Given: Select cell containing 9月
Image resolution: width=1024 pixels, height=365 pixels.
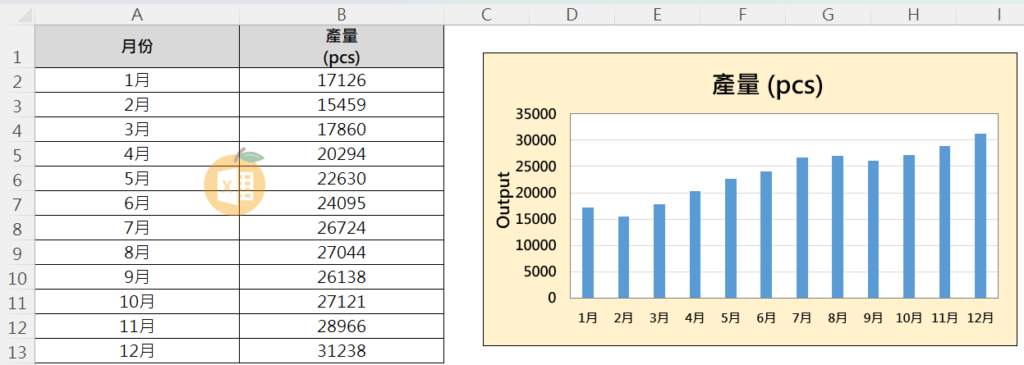Looking at the screenshot, I should click(x=137, y=277).
